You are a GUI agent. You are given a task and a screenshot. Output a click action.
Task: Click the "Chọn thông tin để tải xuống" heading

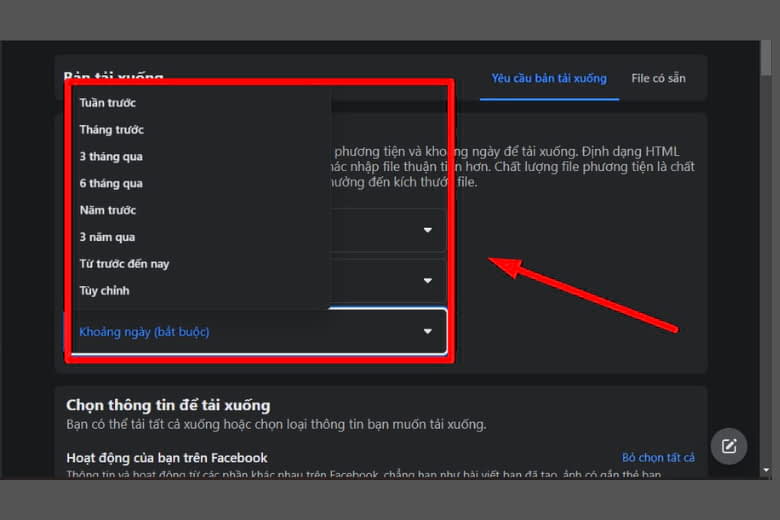point(168,406)
